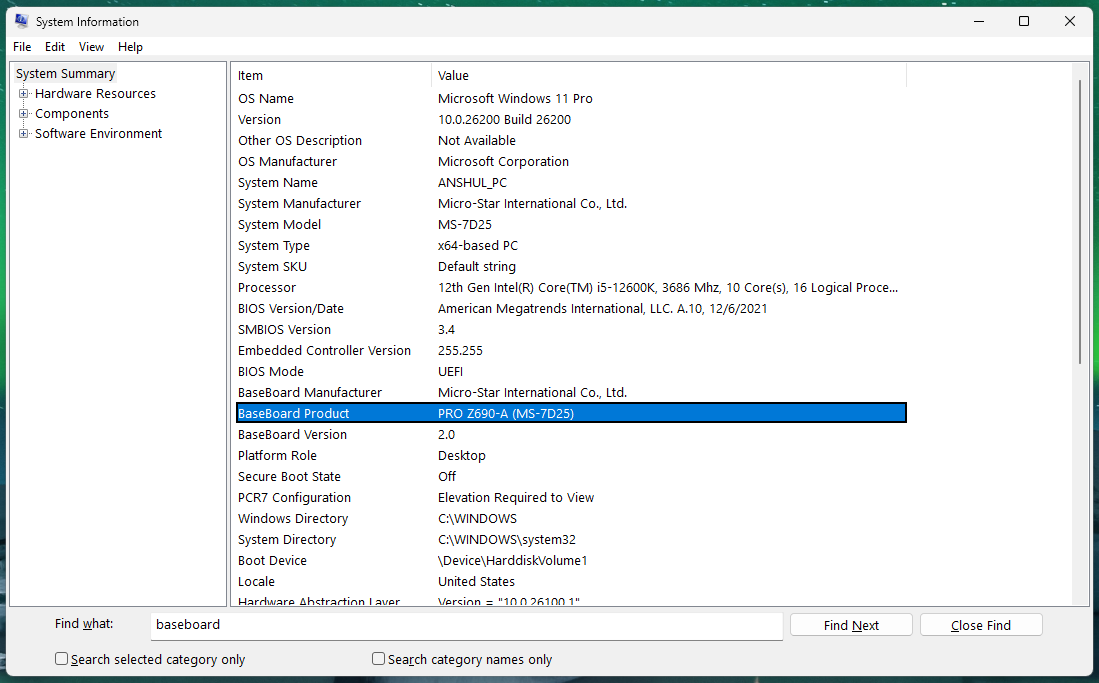This screenshot has height=683, width=1099.
Task: Click the value ANSHUL_PC
Action: coord(472,182)
